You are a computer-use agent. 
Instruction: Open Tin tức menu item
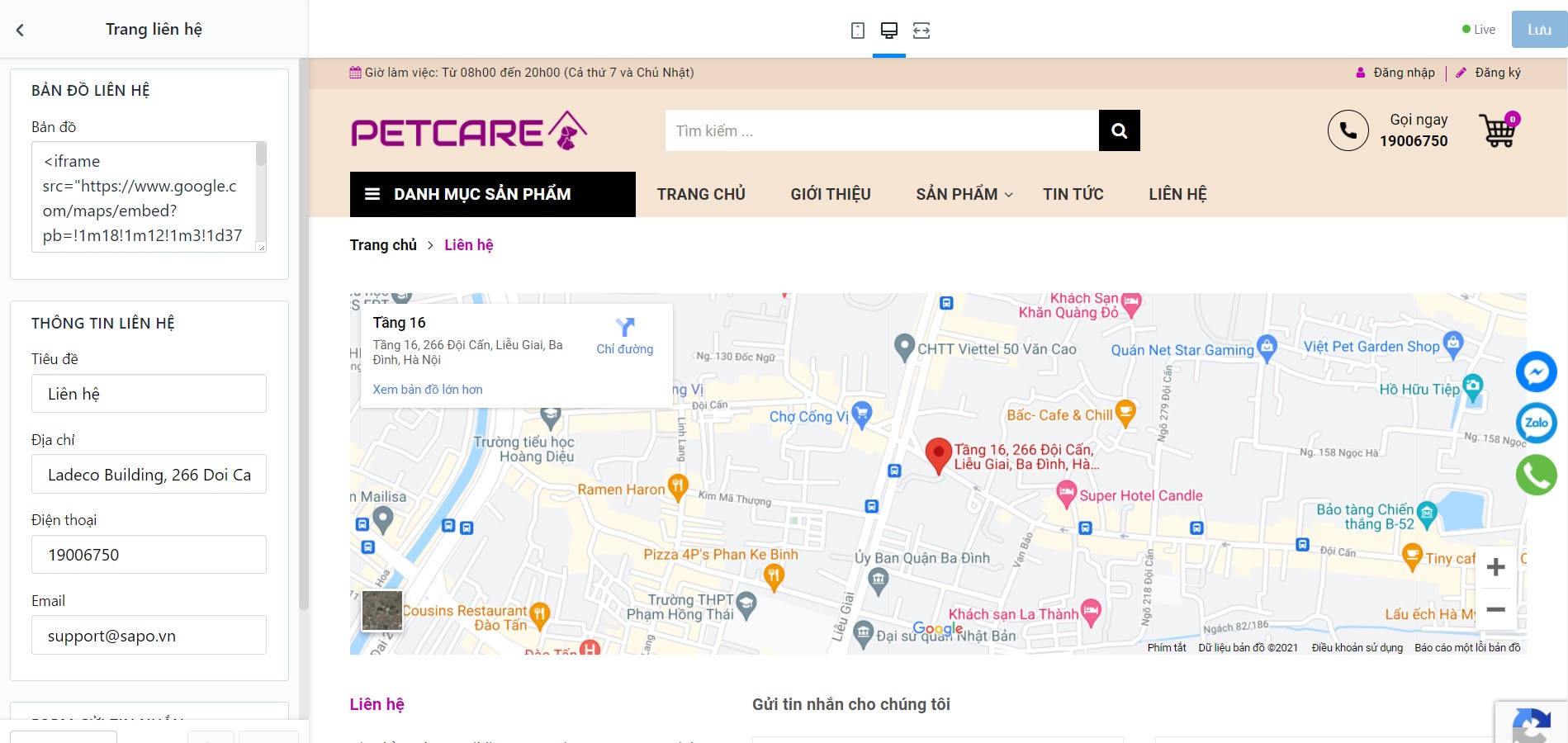(1073, 194)
